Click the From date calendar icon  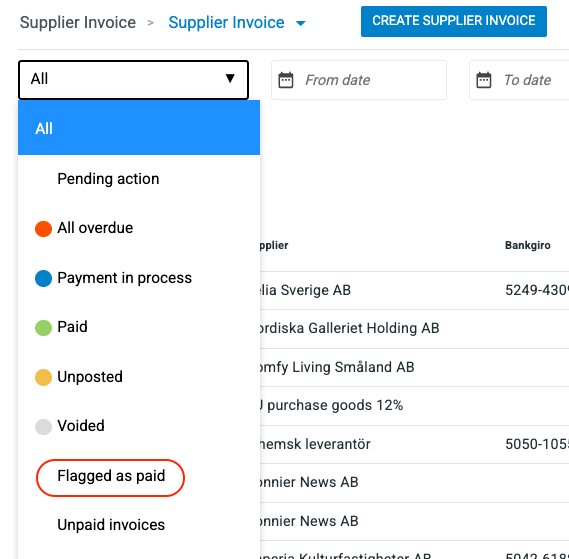tap(286, 80)
